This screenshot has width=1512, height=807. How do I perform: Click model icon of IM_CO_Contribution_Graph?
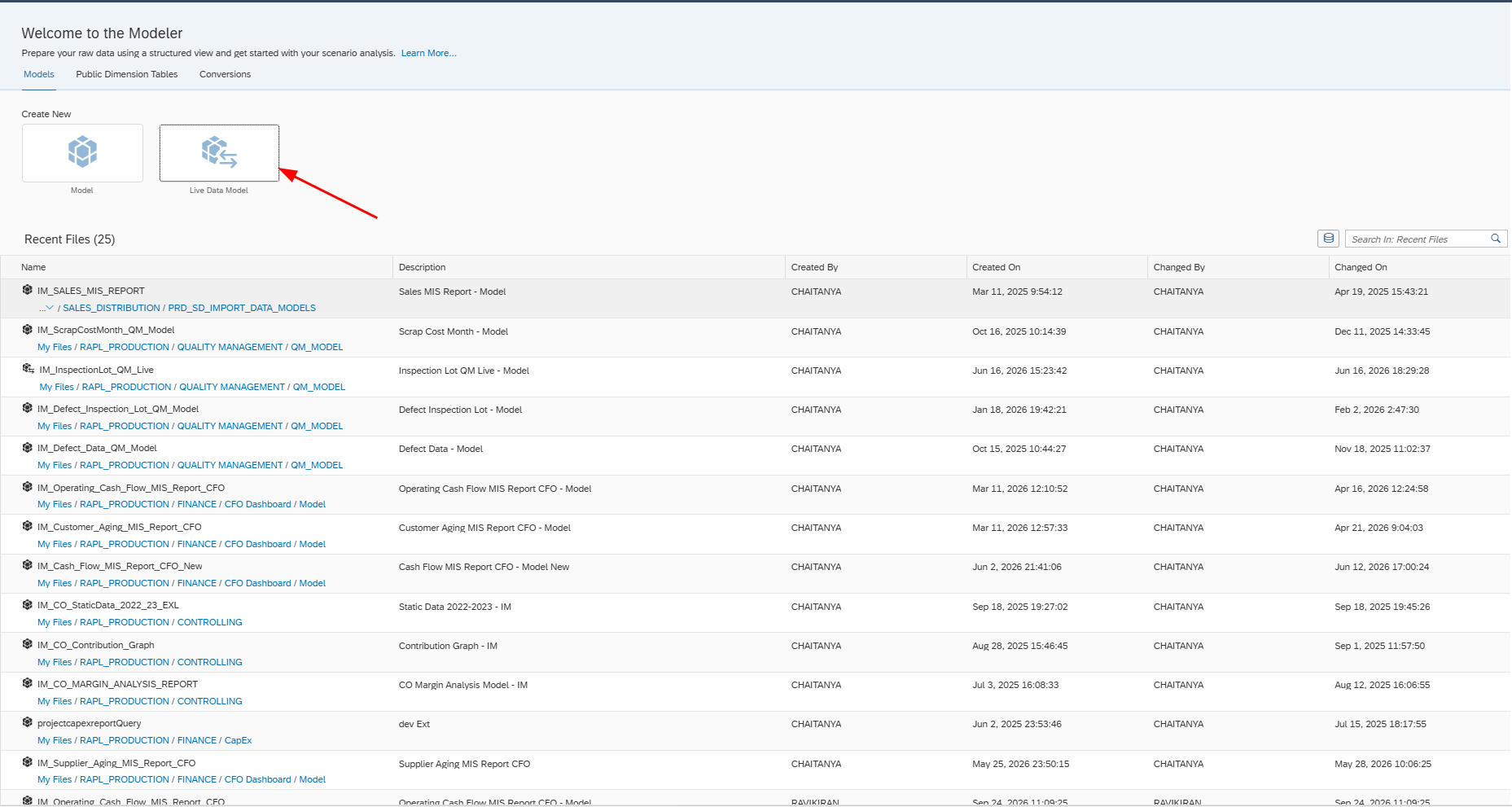28,644
